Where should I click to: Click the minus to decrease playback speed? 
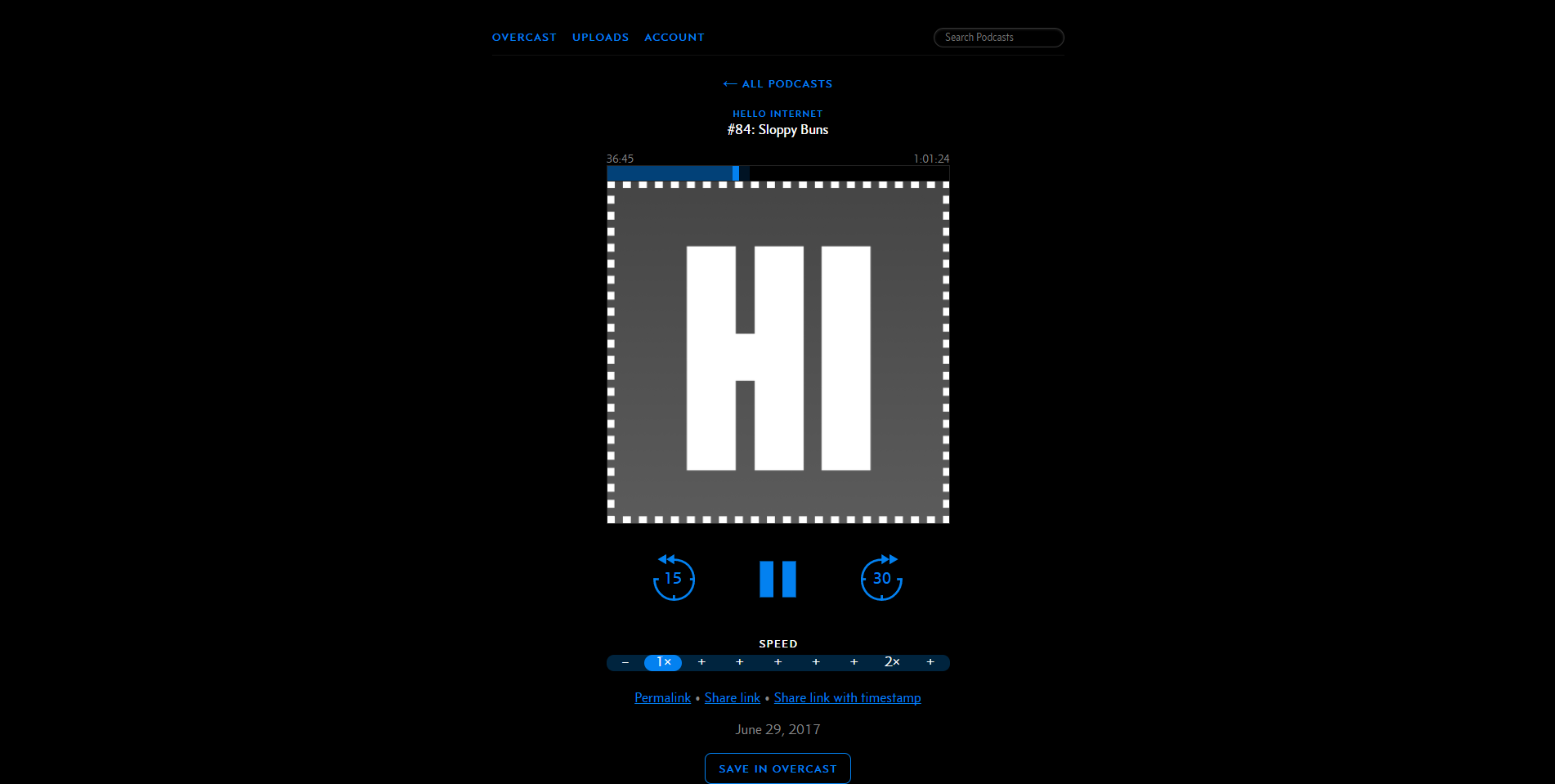click(625, 662)
